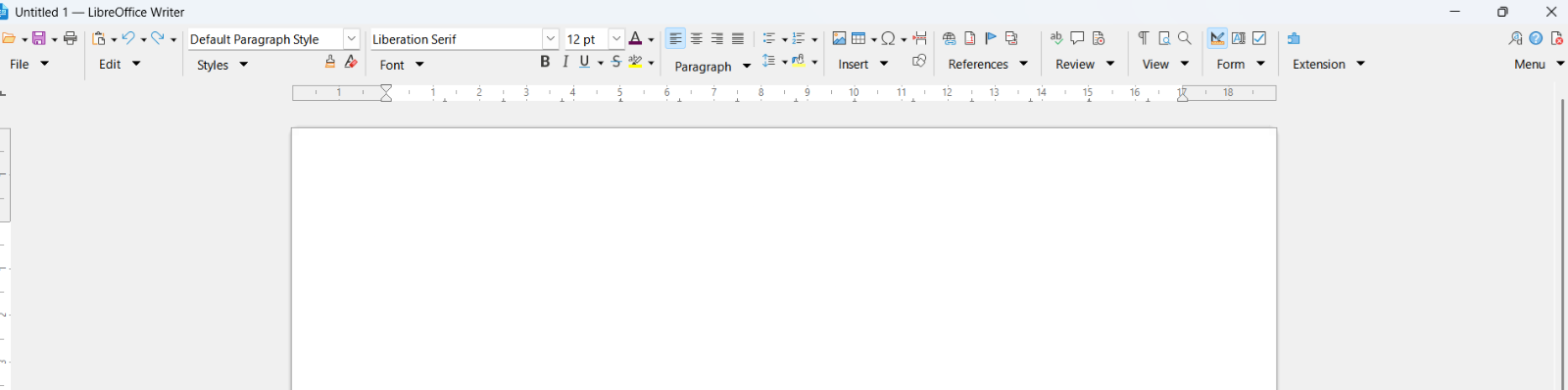The width and height of the screenshot is (1568, 390).
Task: Click the Print icon
Action: coord(71,39)
